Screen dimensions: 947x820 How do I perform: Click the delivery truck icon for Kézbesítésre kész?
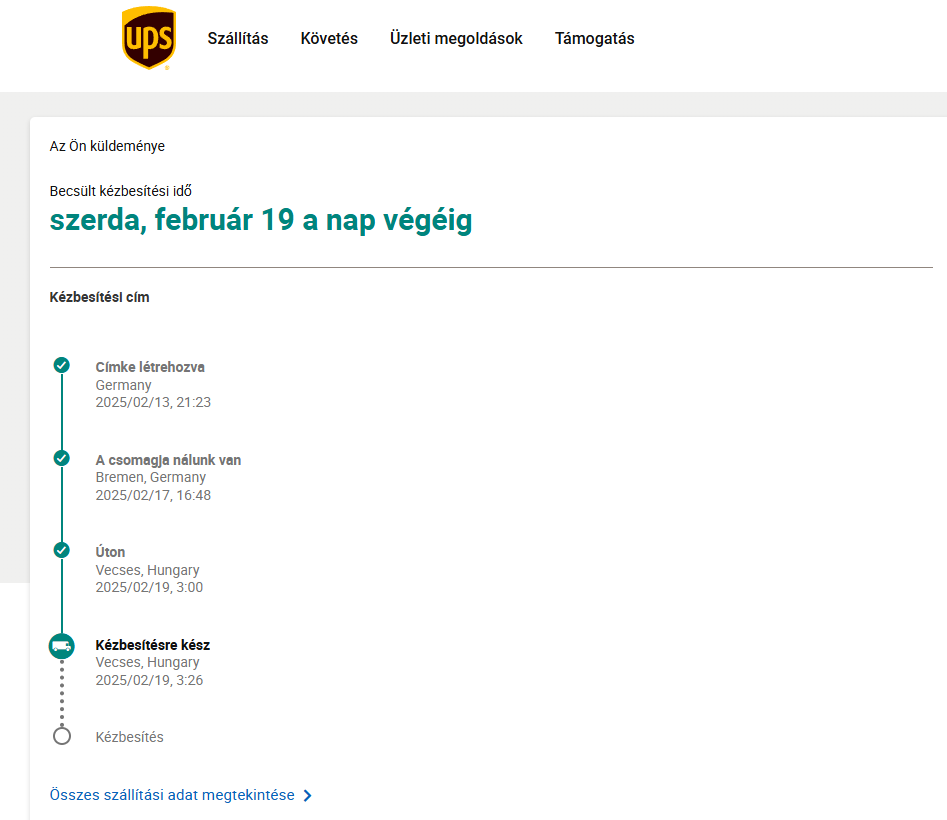62,646
